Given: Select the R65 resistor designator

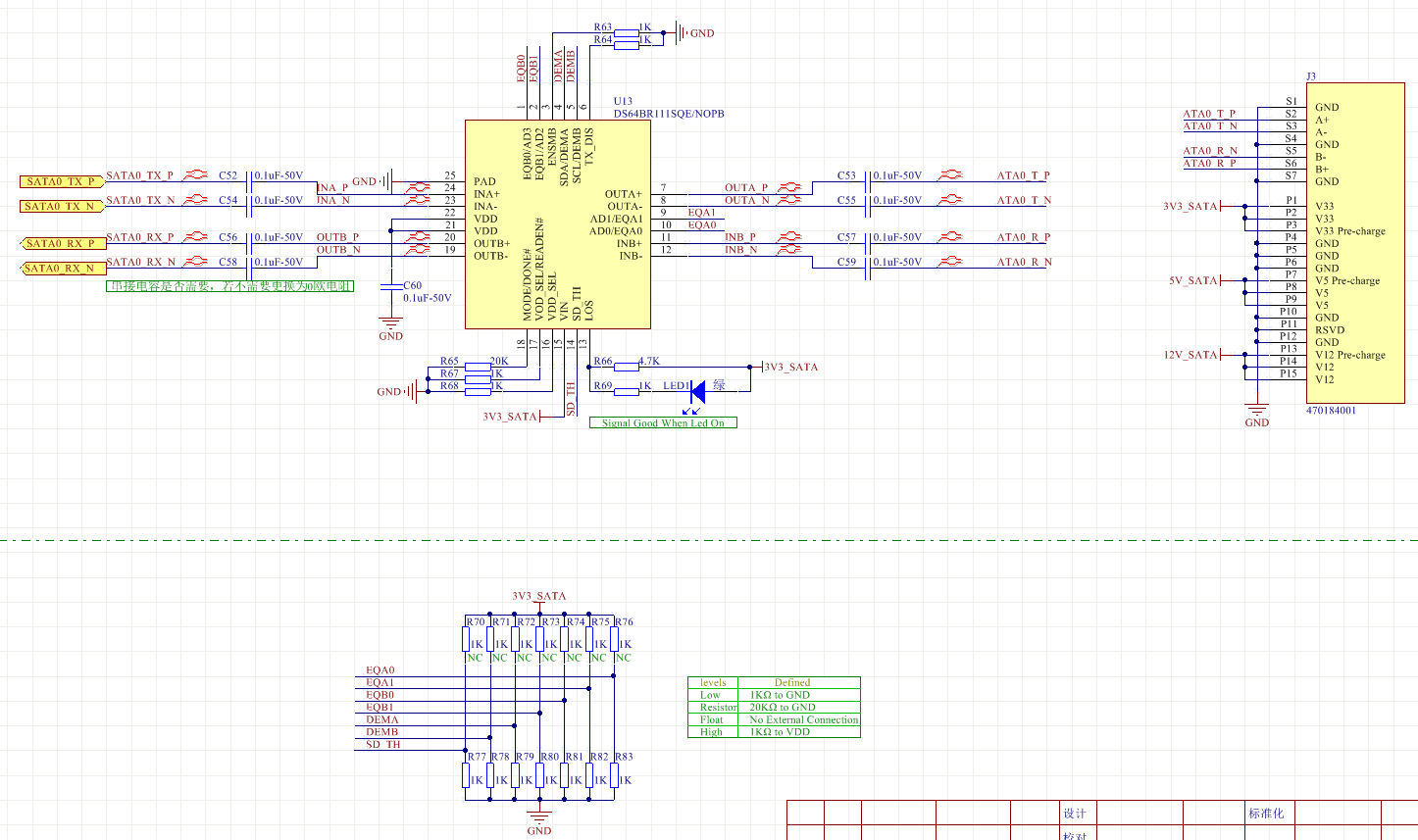Looking at the screenshot, I should point(450,362).
